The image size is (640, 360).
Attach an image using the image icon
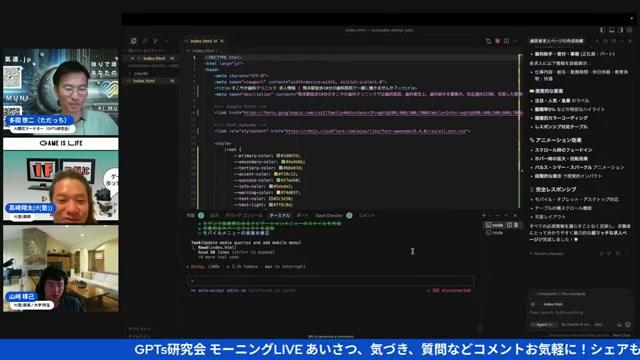(x=619, y=325)
